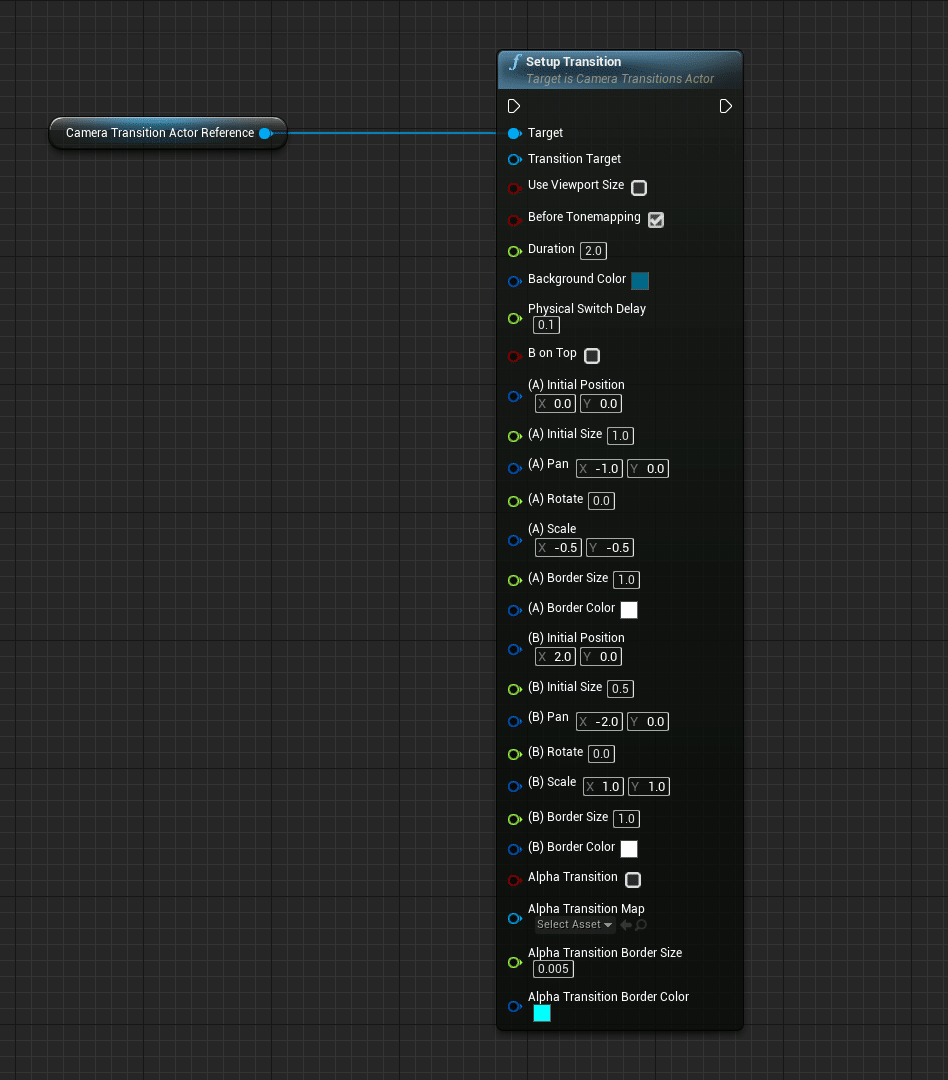Enable the Alpha Transition checkbox
The image size is (948, 1080).
point(633,880)
